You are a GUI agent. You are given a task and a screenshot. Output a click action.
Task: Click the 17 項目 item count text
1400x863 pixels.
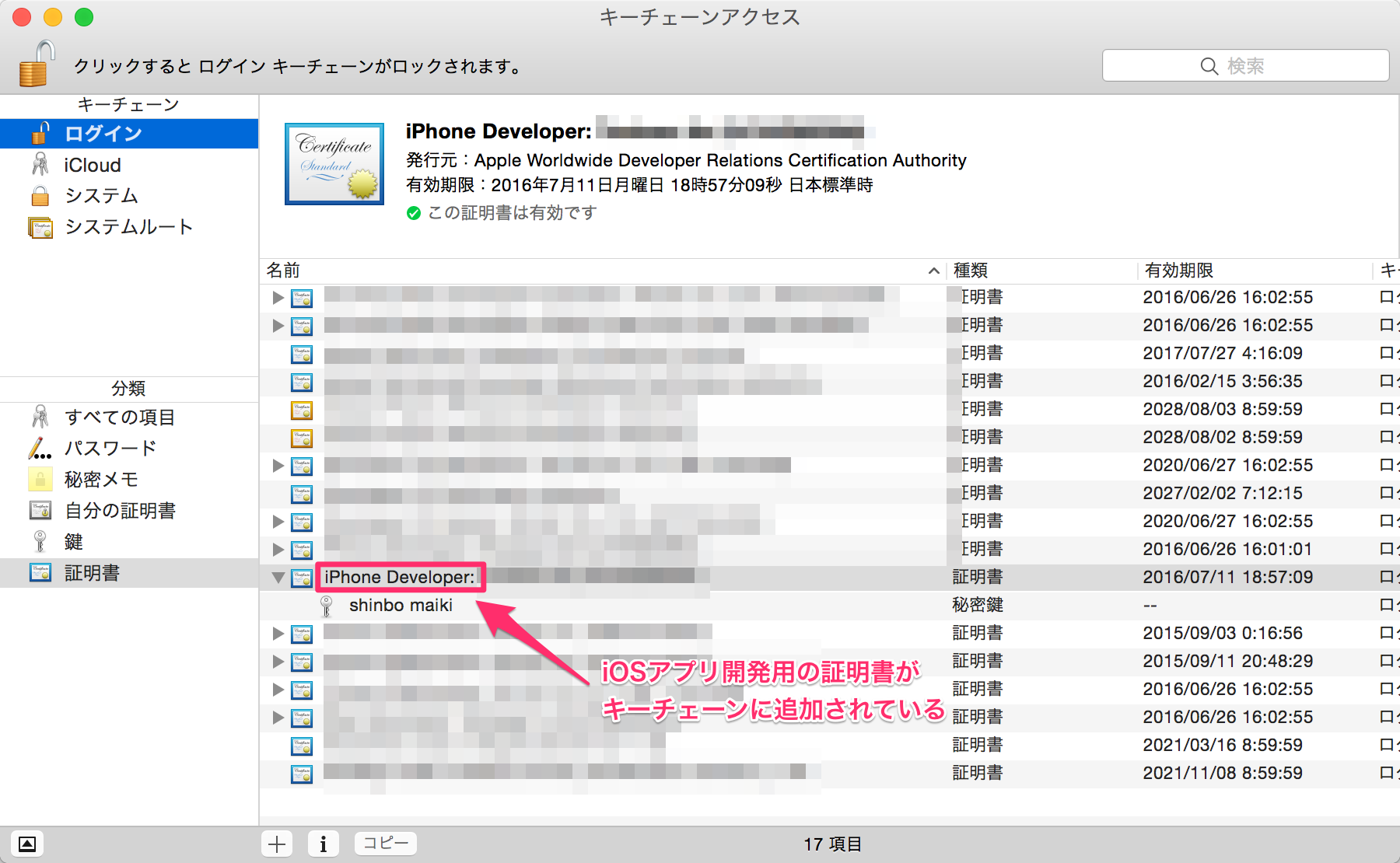832,844
